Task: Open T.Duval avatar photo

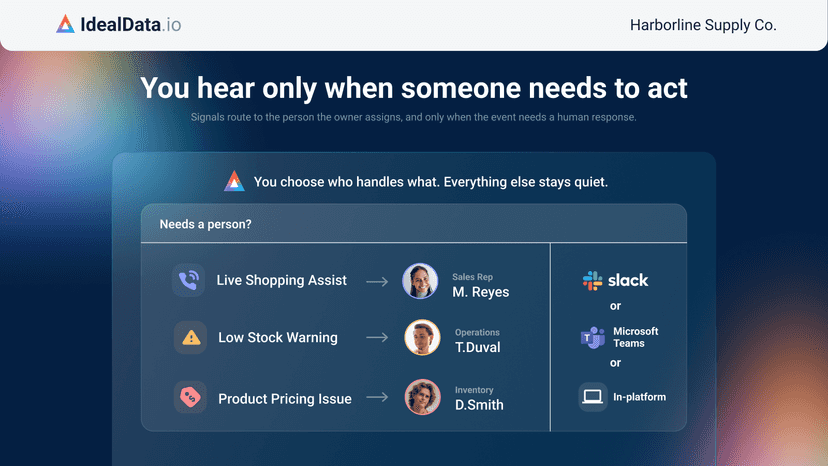Action: pos(422,337)
